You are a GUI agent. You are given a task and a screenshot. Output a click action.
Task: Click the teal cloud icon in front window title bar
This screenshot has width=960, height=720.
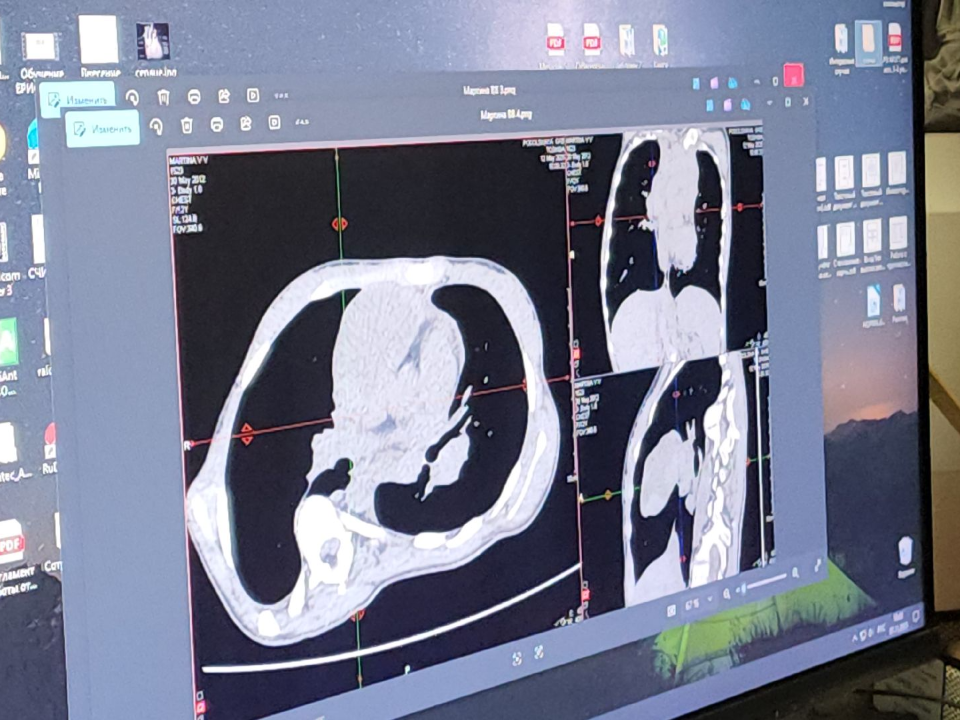coord(745,104)
